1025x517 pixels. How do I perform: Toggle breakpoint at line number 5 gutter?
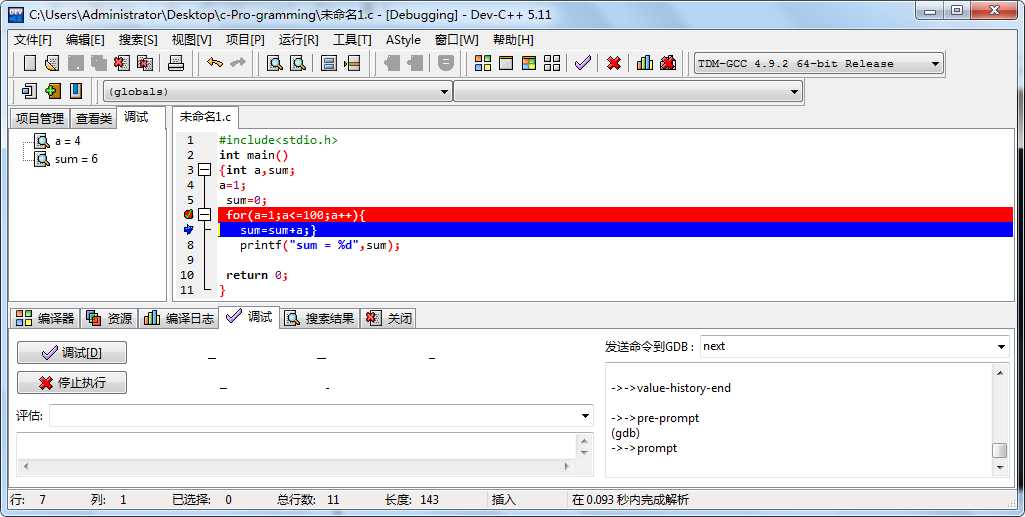(190, 200)
